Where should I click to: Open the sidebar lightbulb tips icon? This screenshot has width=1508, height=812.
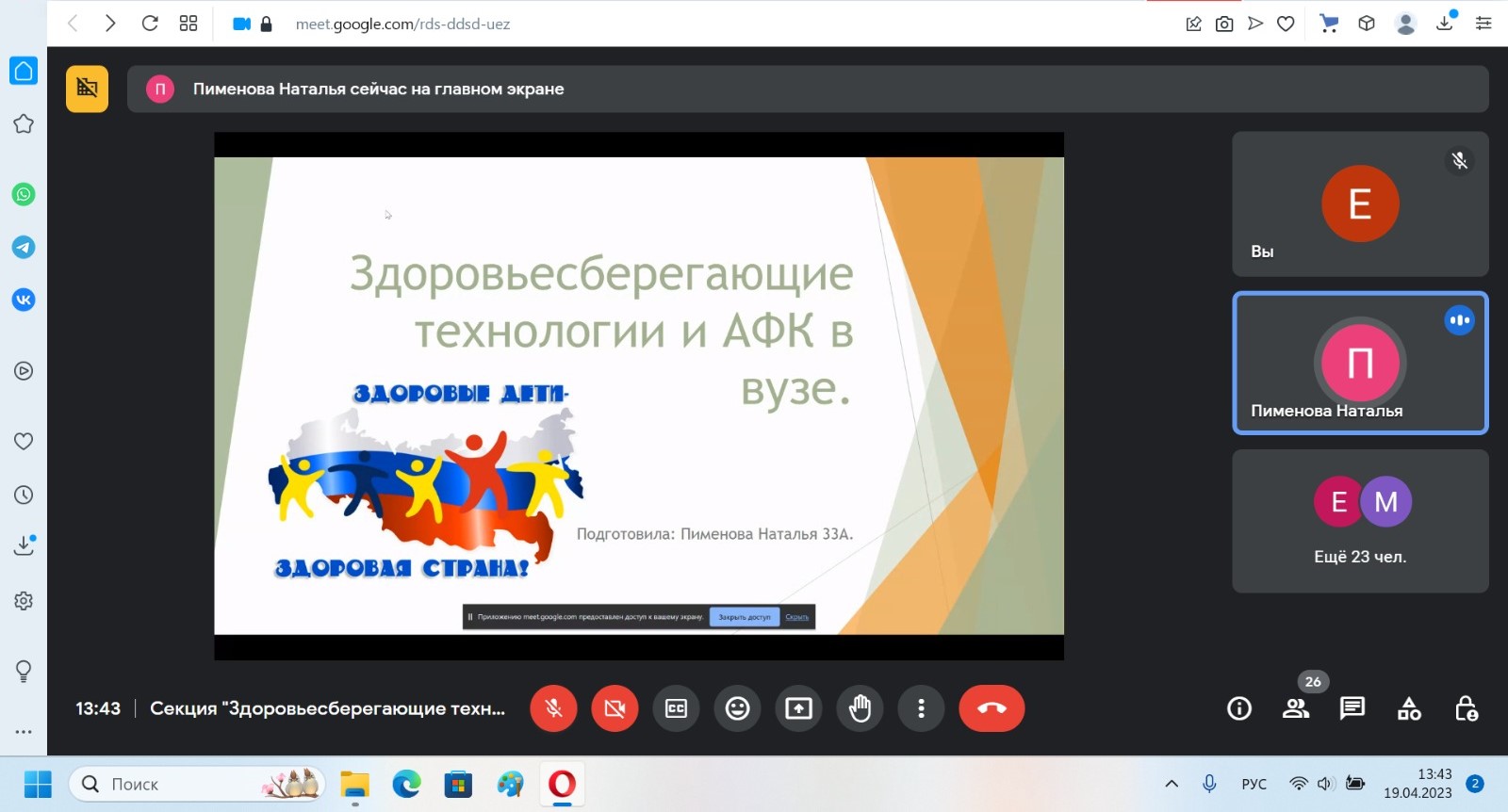pos(24,671)
